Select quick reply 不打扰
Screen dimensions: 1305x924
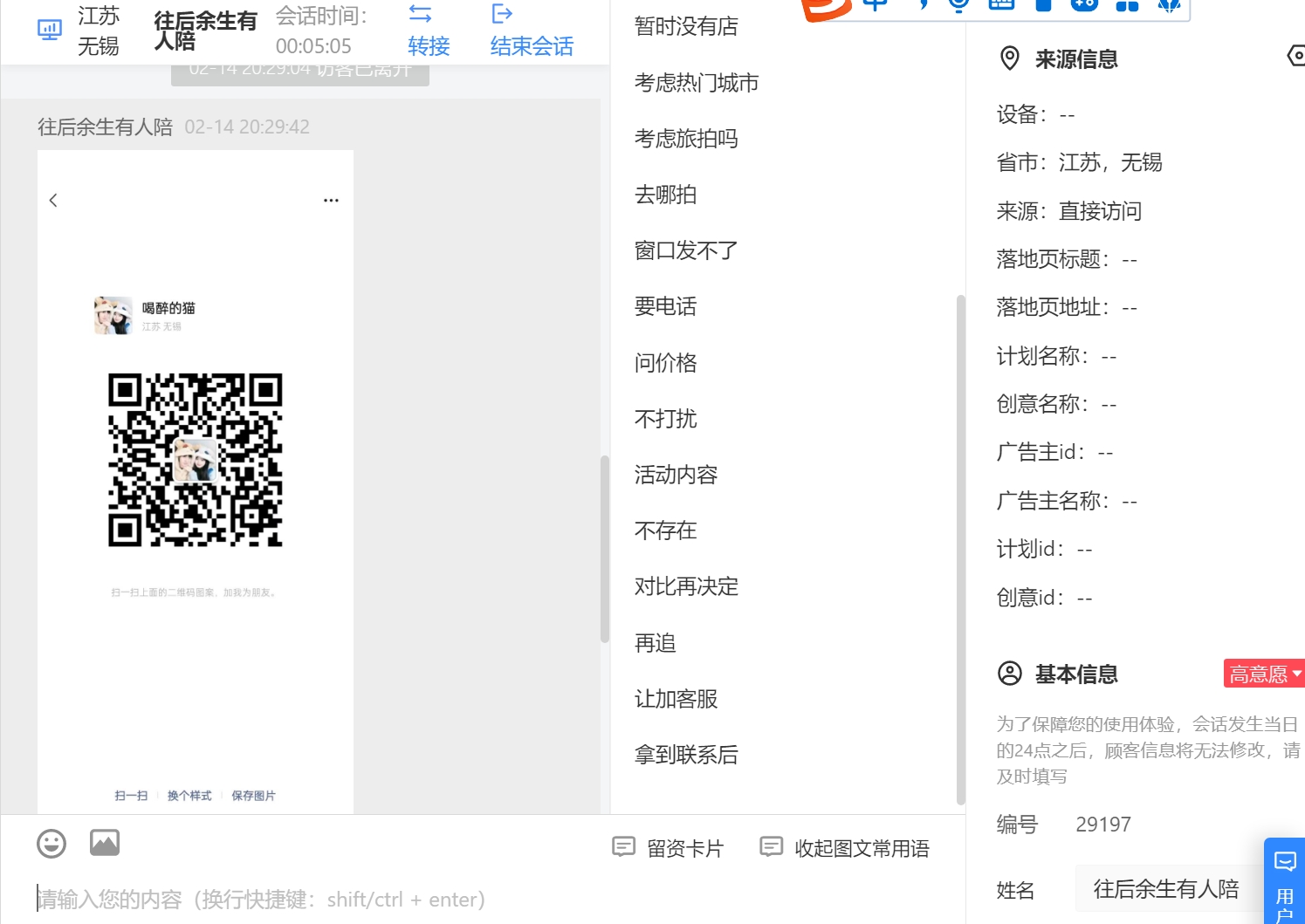(665, 419)
